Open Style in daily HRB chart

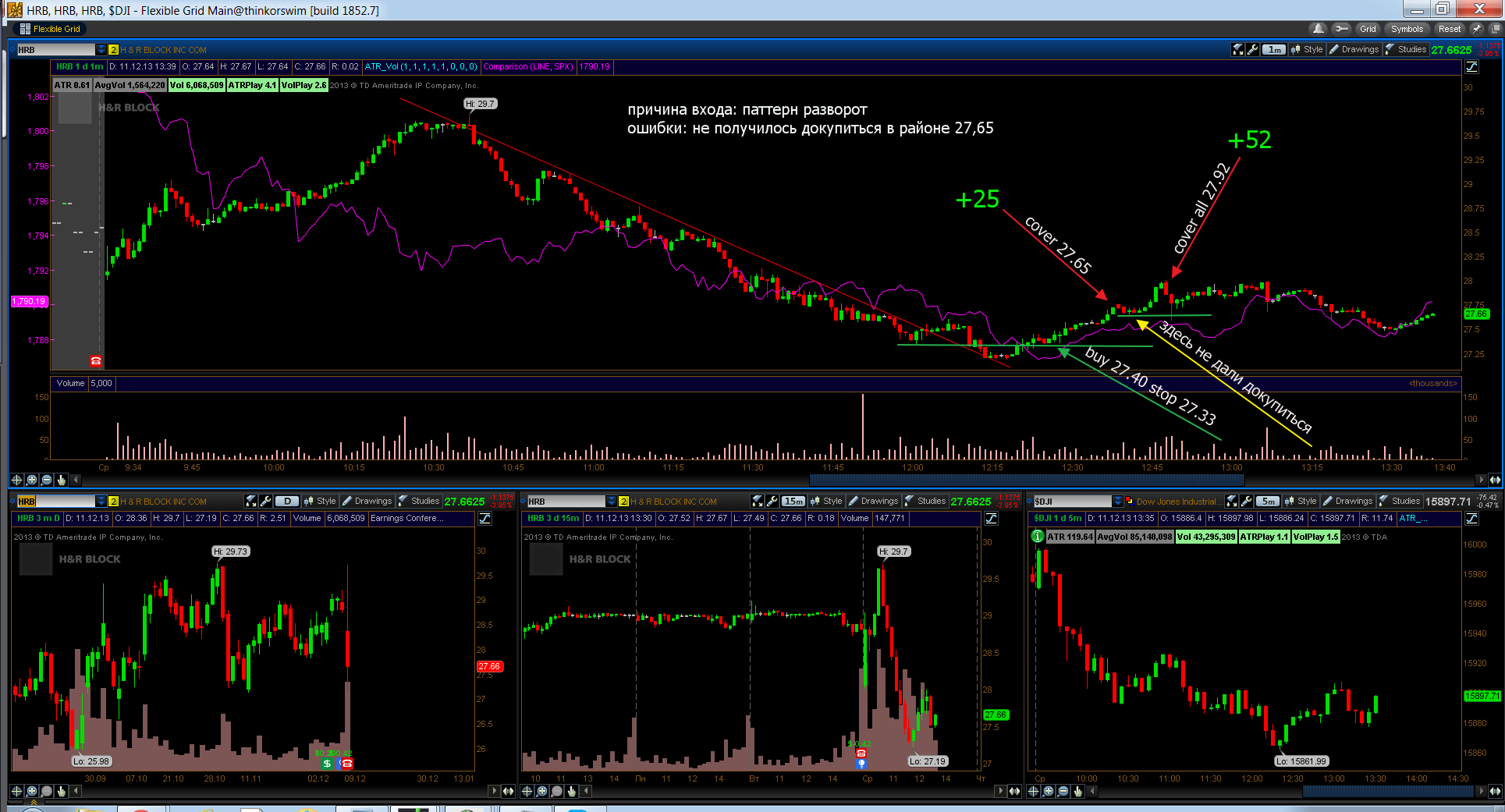[x=320, y=501]
